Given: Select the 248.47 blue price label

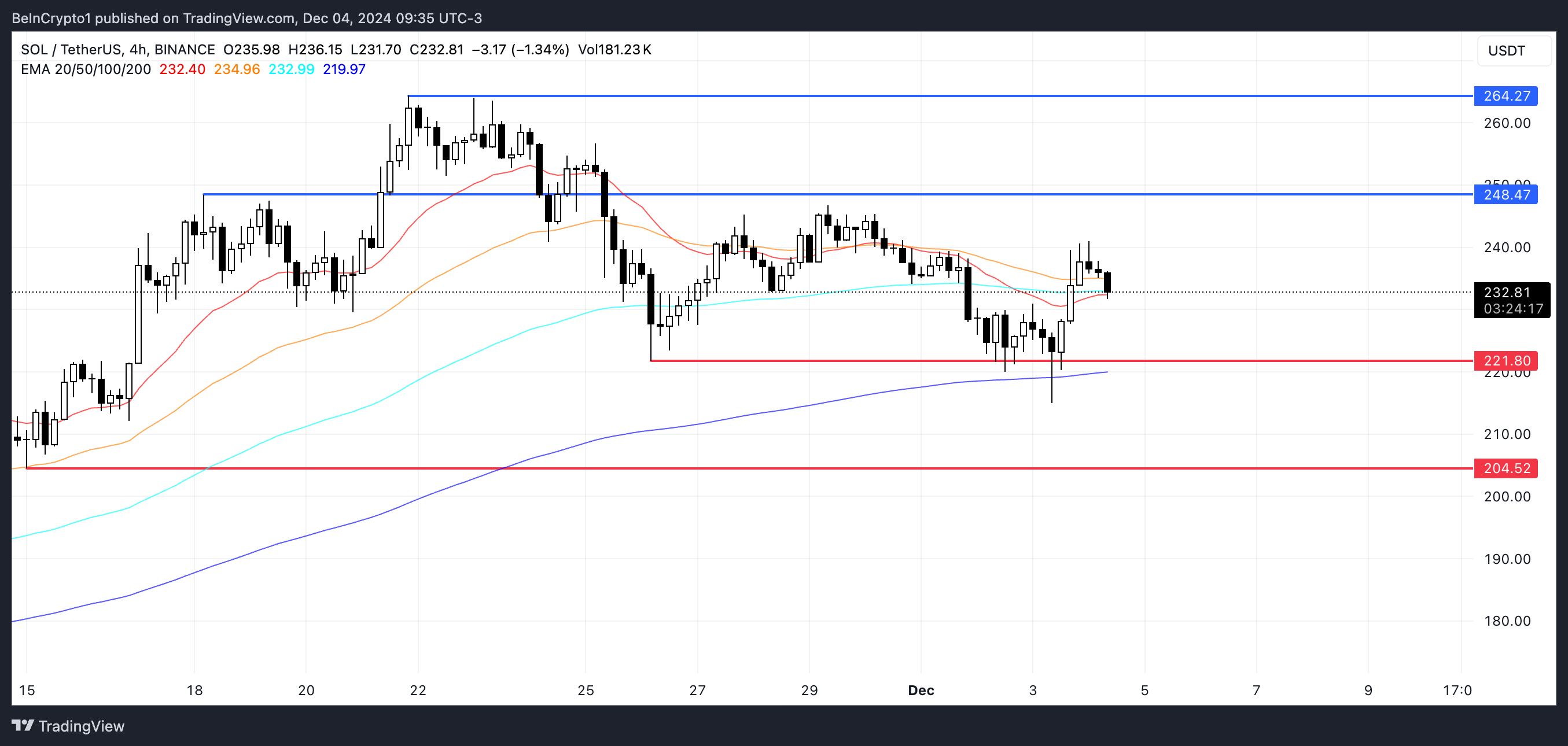Looking at the screenshot, I should (1506, 195).
